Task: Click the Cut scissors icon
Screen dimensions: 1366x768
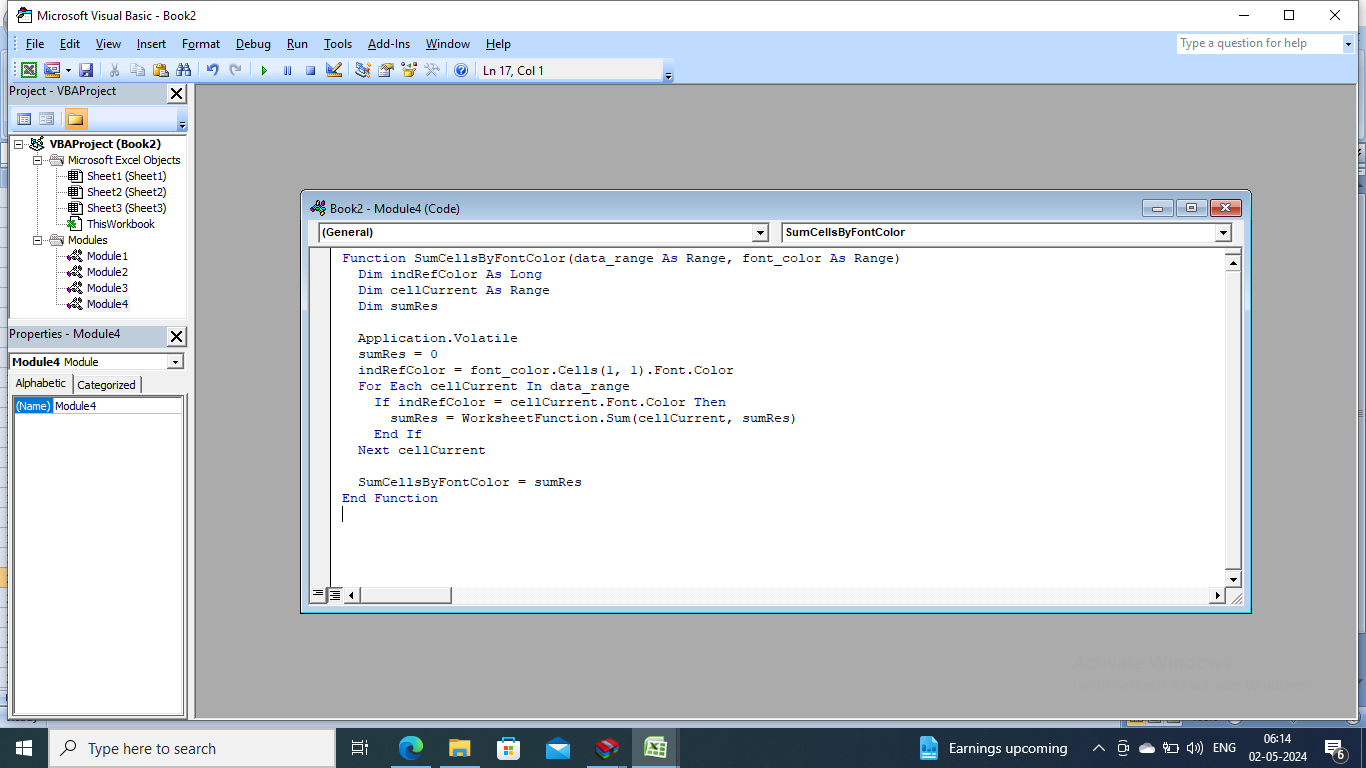Action: tap(114, 70)
